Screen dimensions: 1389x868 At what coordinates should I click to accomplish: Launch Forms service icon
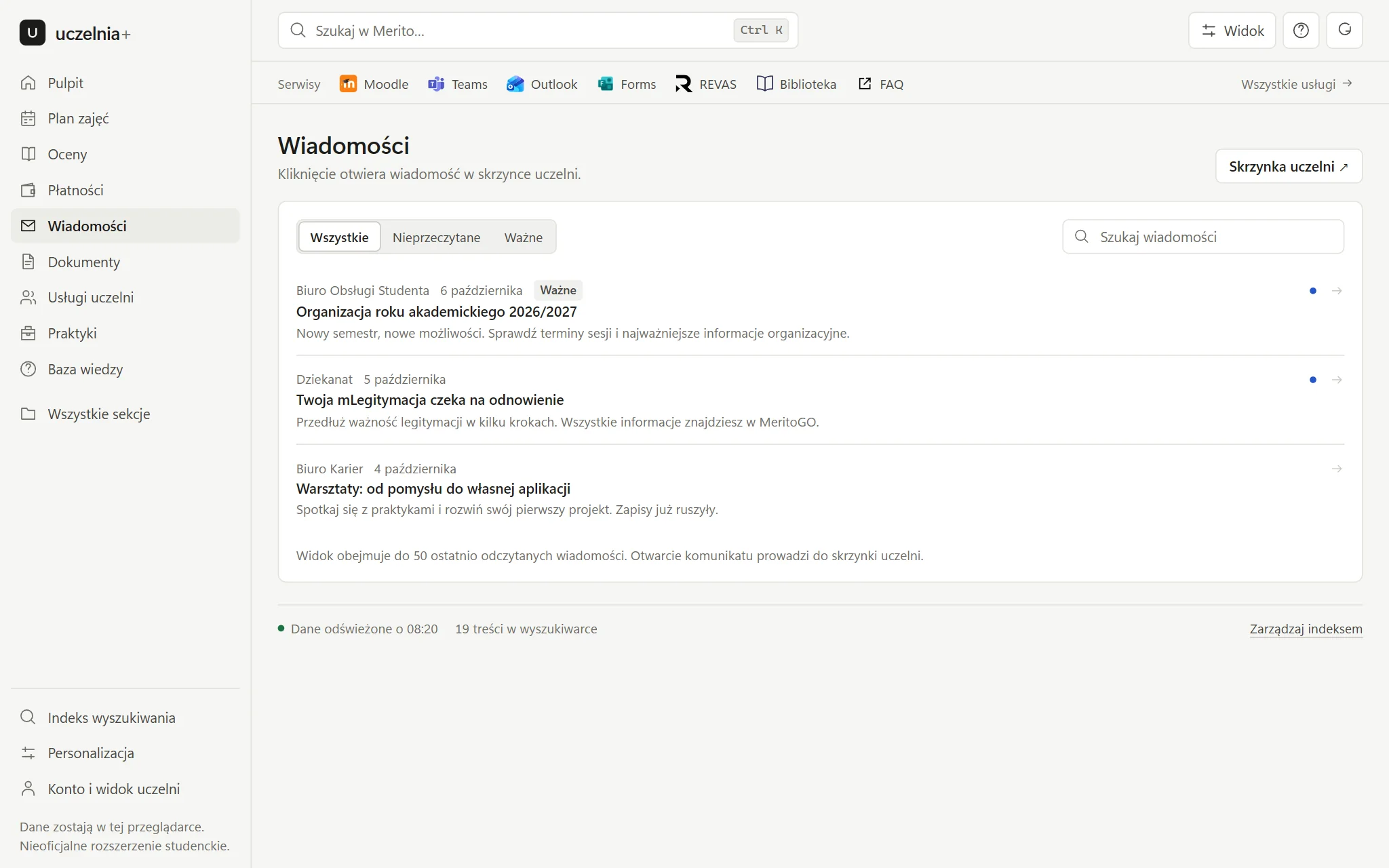[x=606, y=83]
